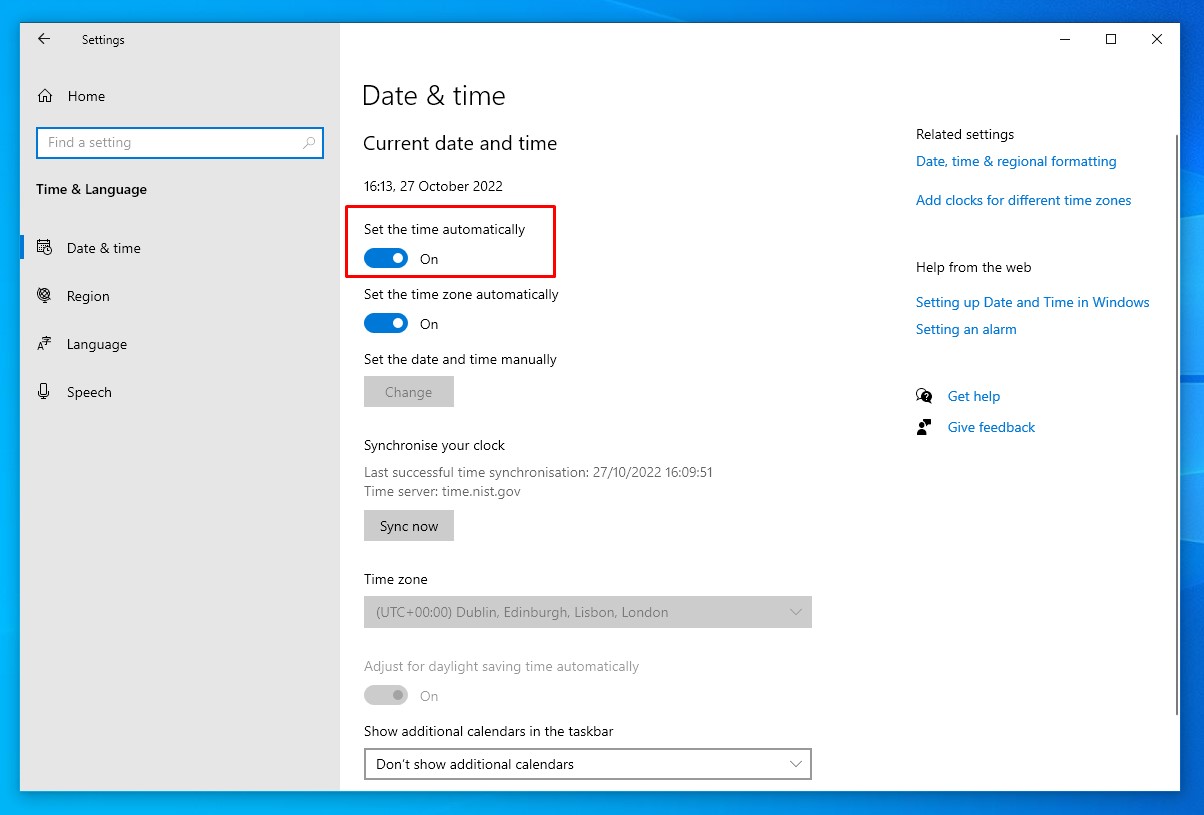
Task: Click the Speech microphone icon
Action: tap(44, 392)
